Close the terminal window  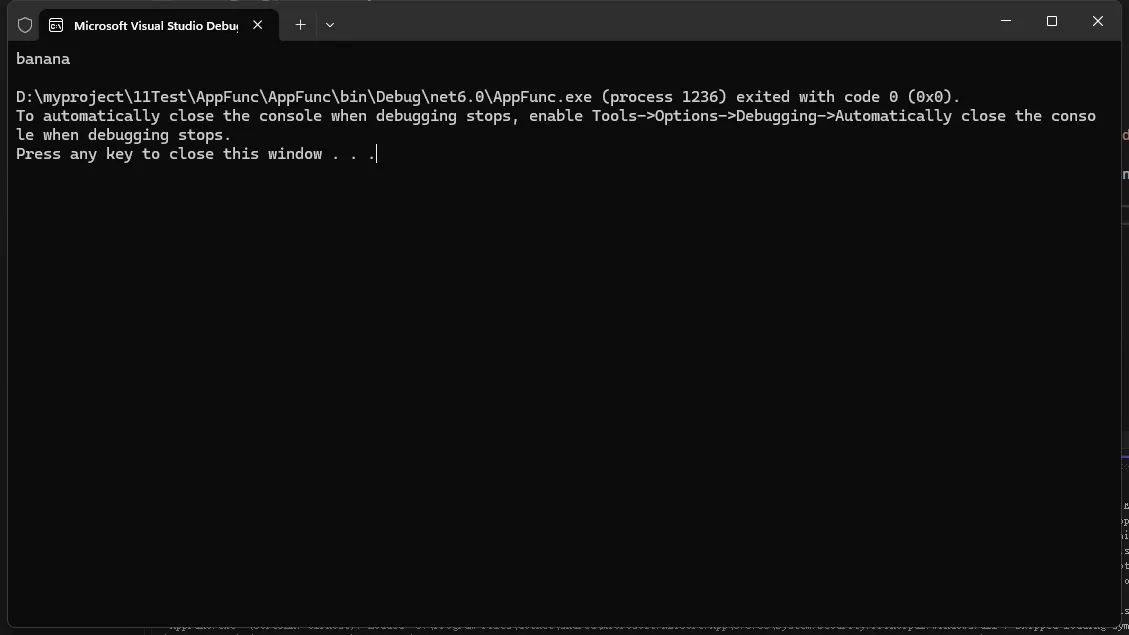tap(1097, 21)
